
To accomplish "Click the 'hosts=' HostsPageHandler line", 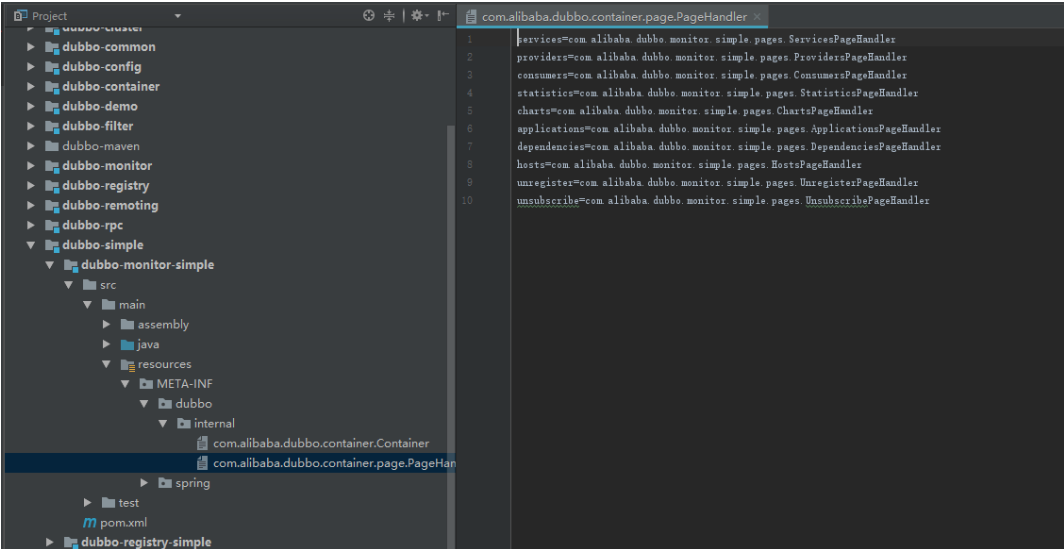I will (689, 164).
